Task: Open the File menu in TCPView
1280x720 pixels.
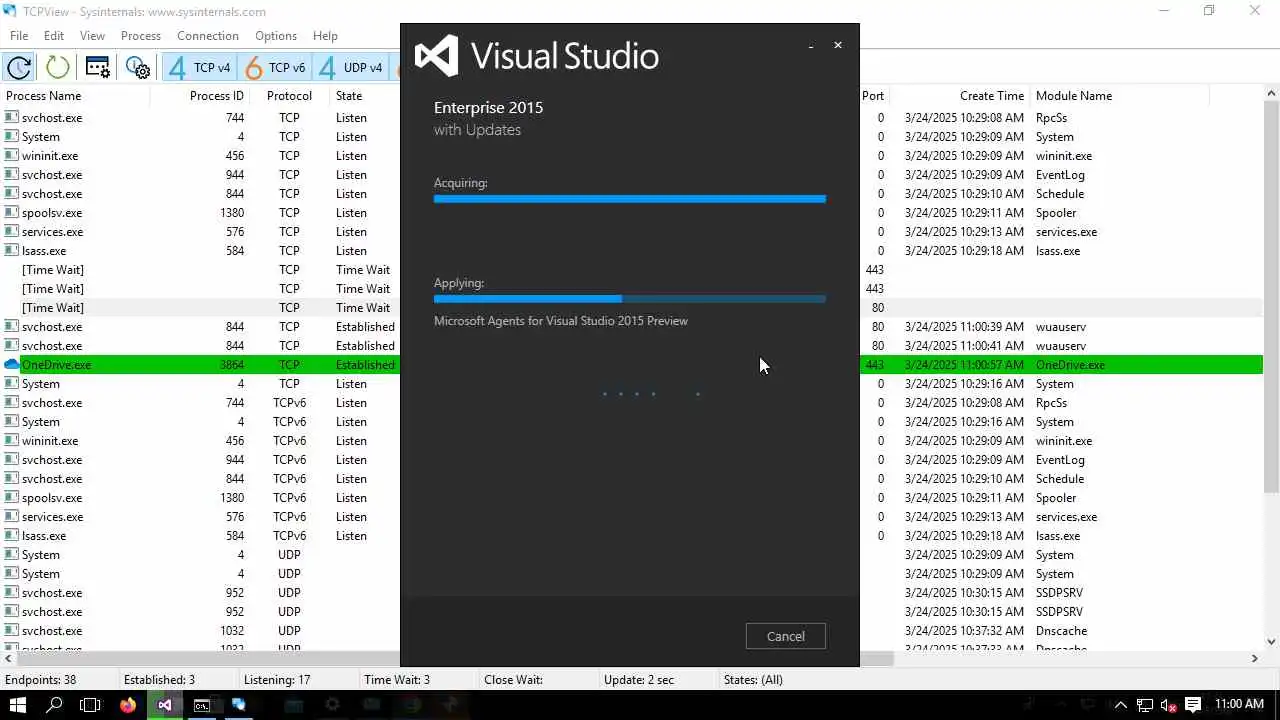Action: click(x=19, y=35)
